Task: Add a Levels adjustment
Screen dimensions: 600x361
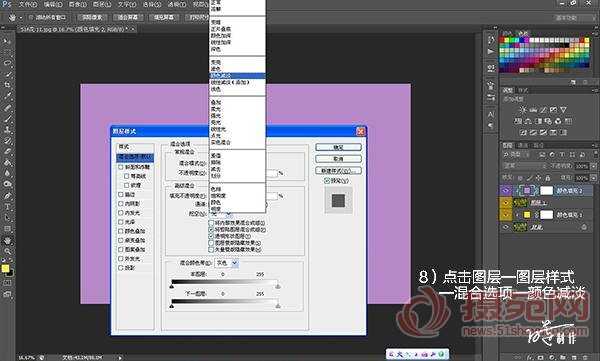Action: (533, 109)
